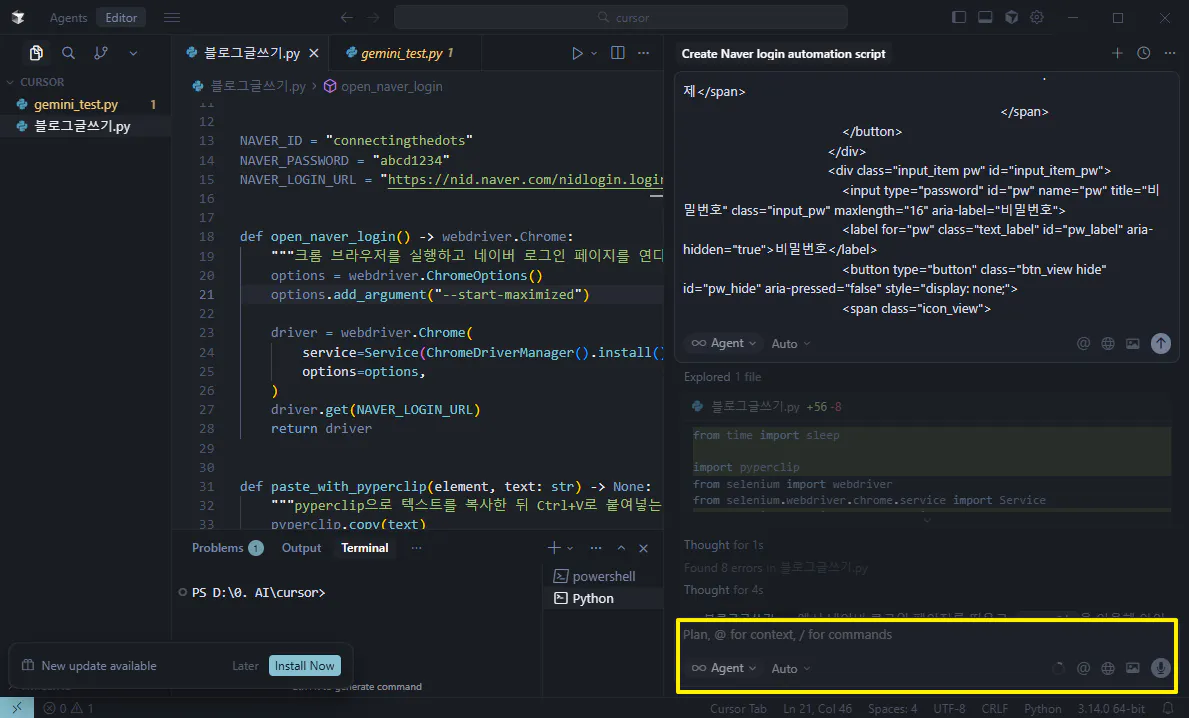Toggle the bottom panel layout icon
The width and height of the screenshot is (1189, 718).
tap(985, 17)
